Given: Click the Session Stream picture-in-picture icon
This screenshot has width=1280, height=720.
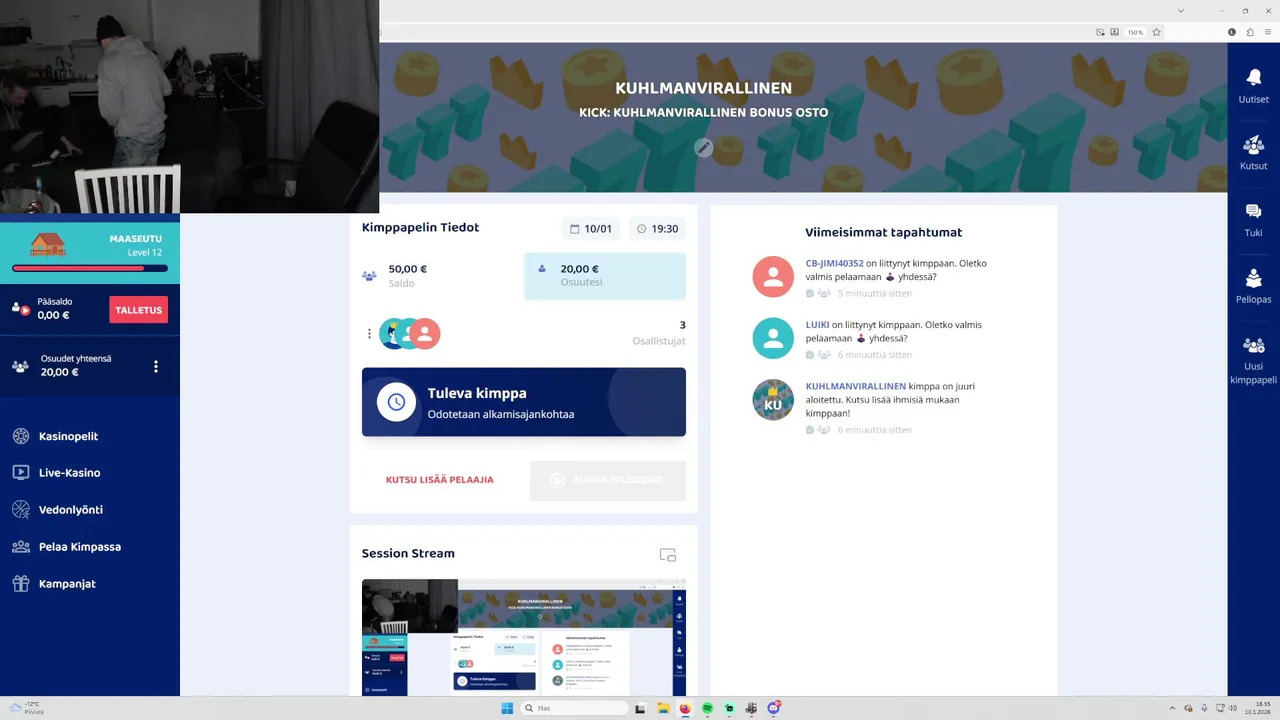Looking at the screenshot, I should [x=668, y=555].
